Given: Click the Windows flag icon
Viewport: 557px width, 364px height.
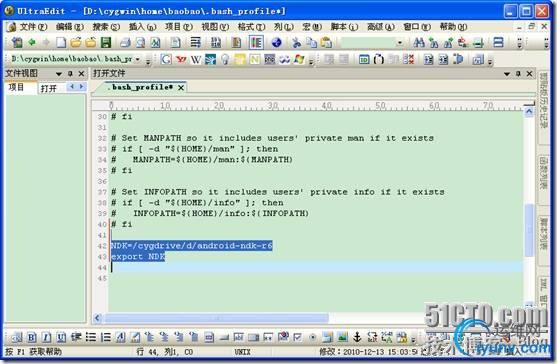Looking at the screenshot, I should point(299,59).
